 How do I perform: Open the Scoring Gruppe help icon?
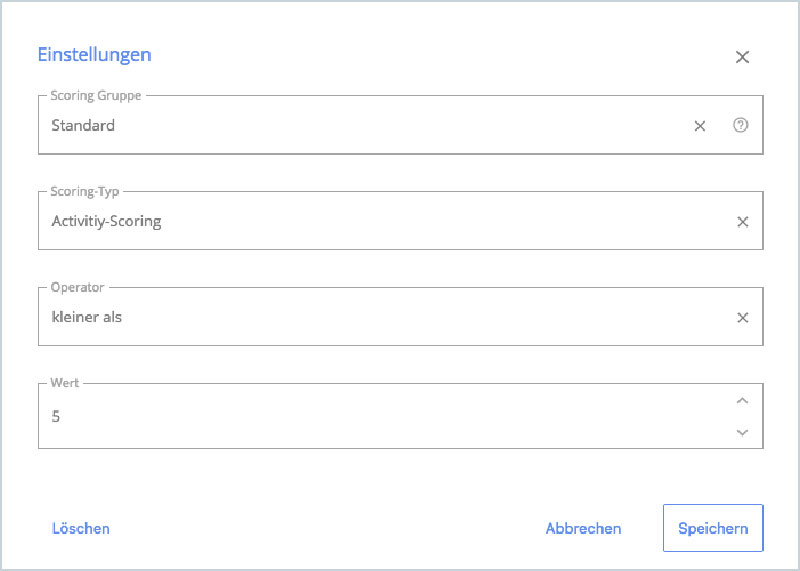tap(740, 125)
